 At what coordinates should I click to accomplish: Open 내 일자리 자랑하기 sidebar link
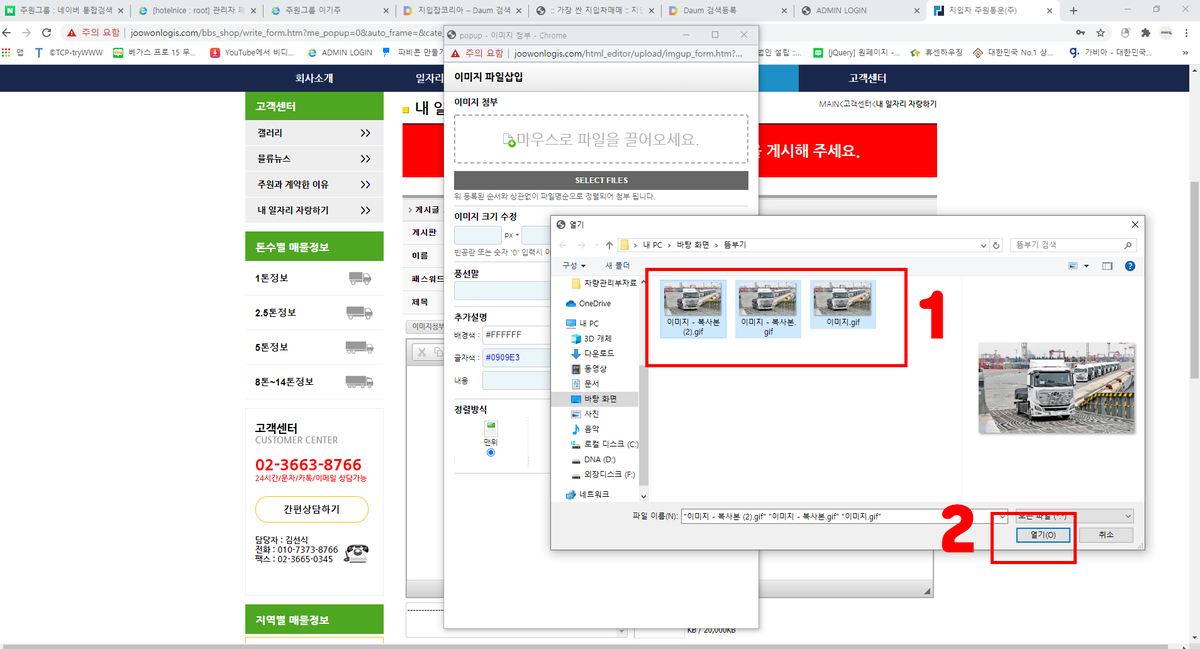[x=314, y=210]
